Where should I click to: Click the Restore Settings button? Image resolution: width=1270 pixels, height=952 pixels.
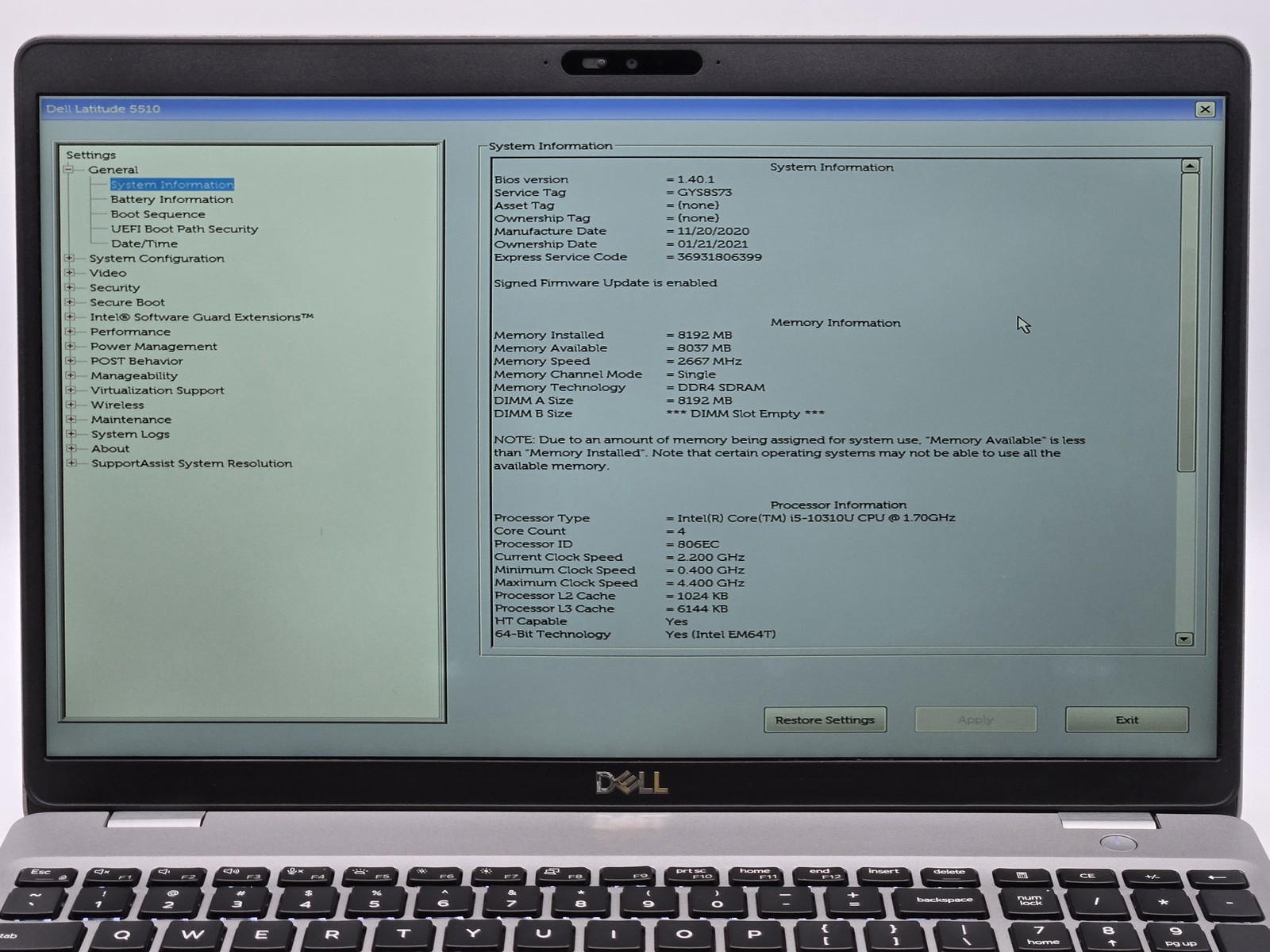coord(825,720)
